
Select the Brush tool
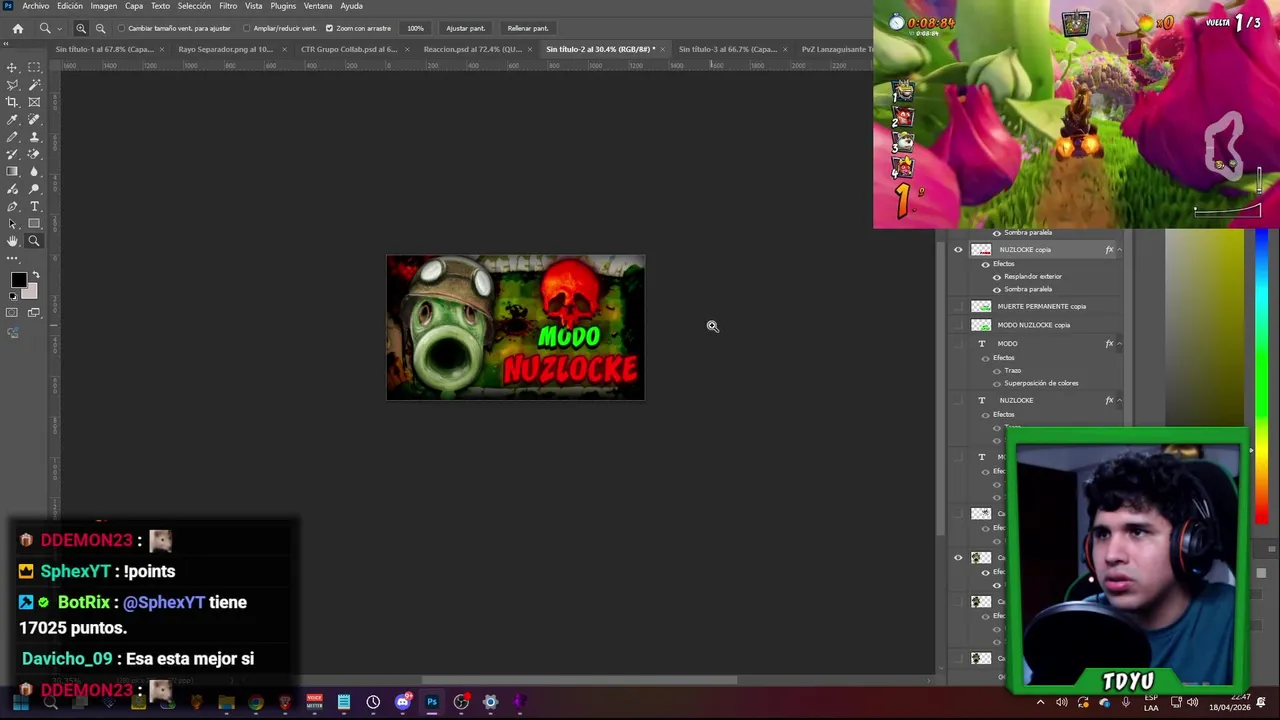[12, 137]
